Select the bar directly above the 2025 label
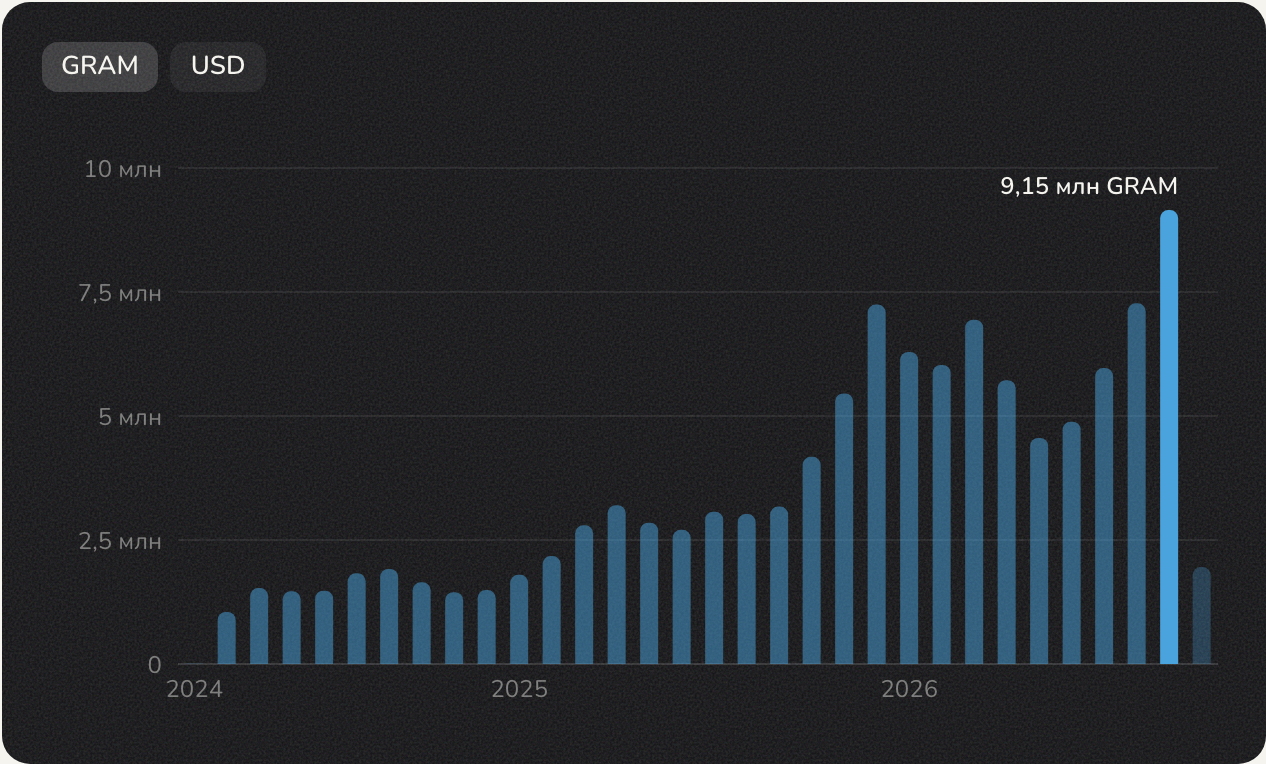The image size is (1266, 764). coord(519,619)
